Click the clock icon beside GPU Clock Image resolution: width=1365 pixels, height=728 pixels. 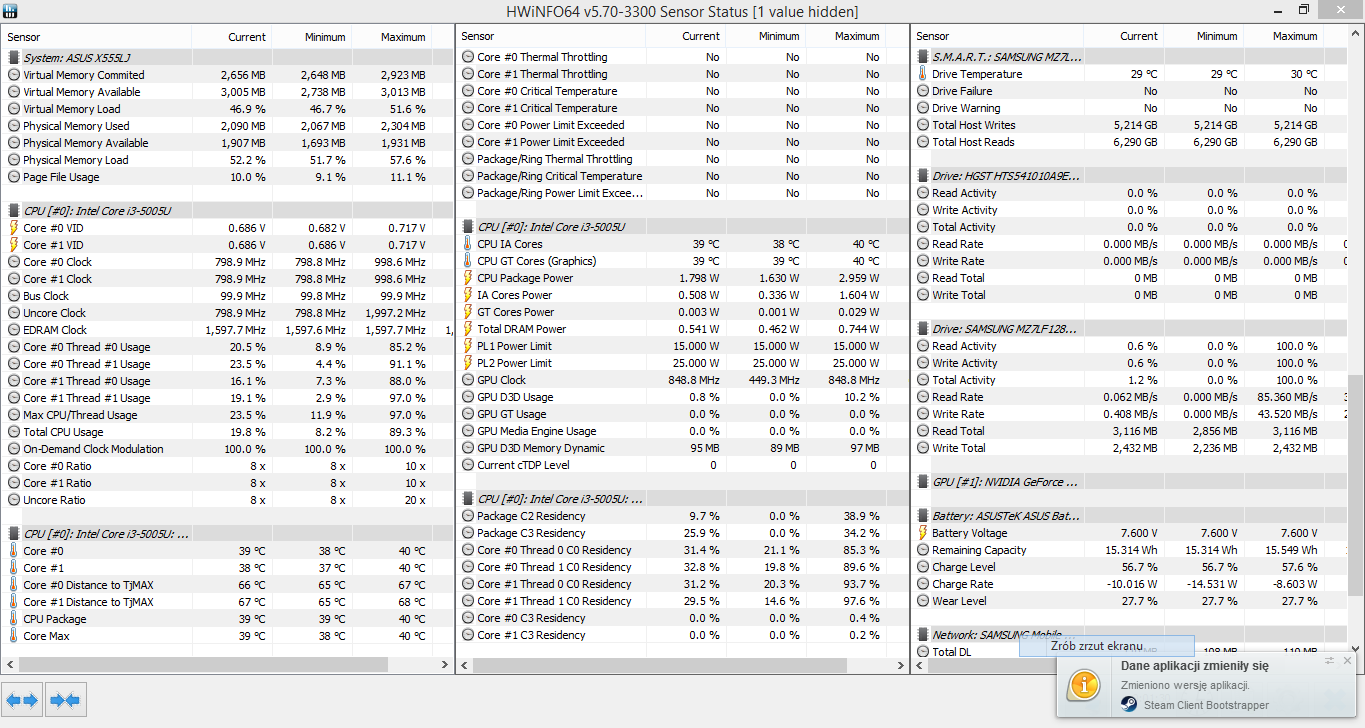pos(465,380)
